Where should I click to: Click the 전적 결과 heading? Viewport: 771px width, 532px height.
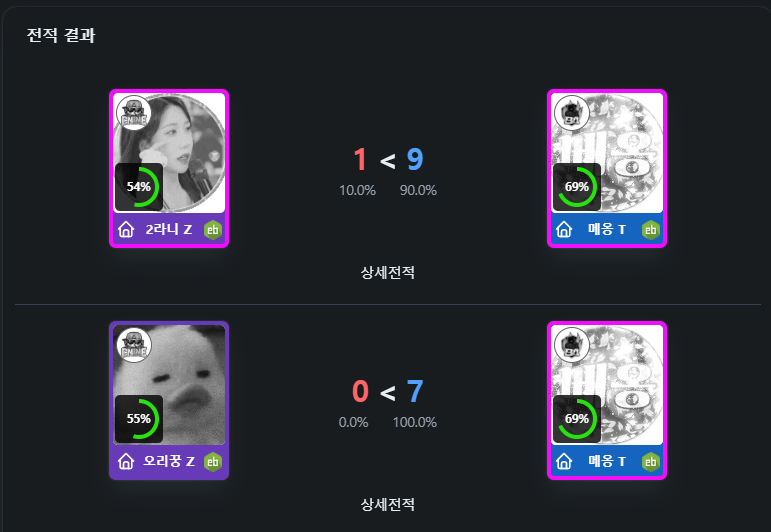click(60, 35)
